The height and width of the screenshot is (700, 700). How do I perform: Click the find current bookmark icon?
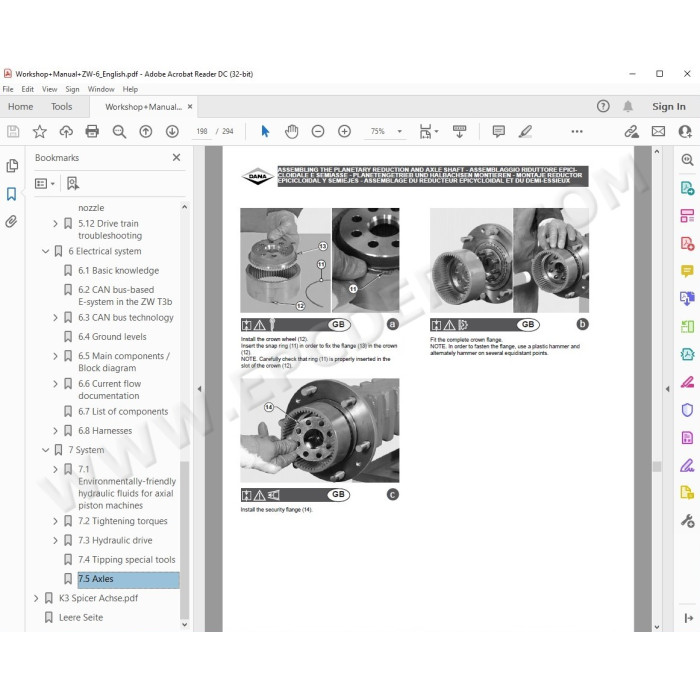click(x=73, y=183)
